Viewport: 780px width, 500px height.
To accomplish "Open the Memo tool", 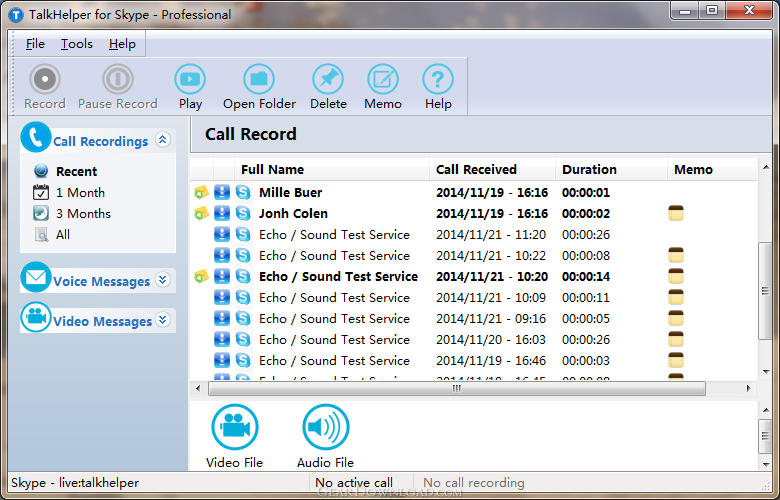I will [383, 79].
